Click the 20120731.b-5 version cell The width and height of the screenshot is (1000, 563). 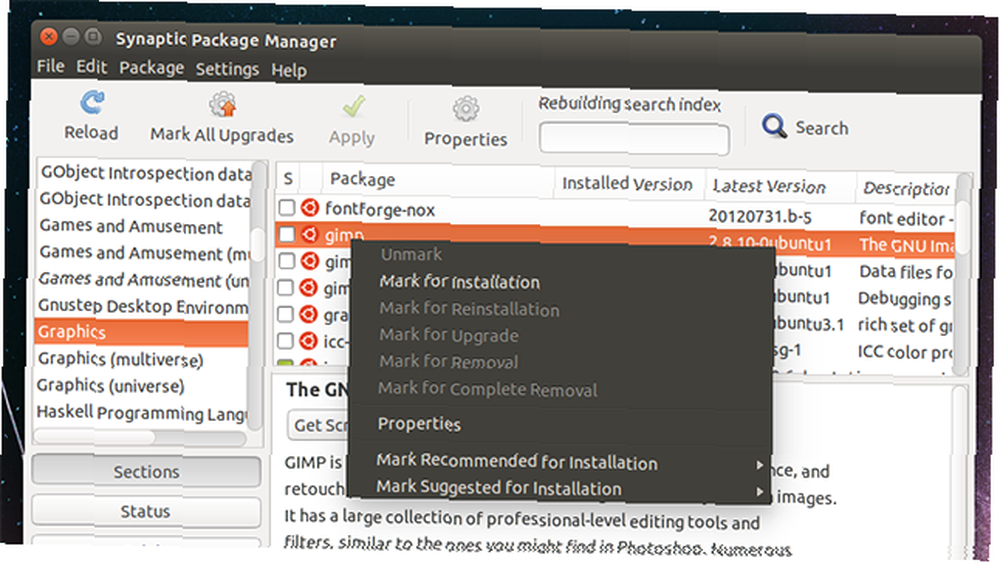pos(760,217)
